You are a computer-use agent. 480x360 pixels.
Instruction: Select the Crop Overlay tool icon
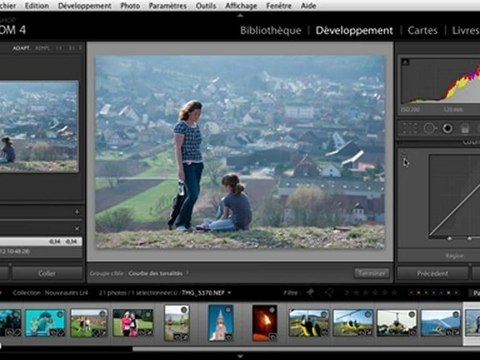(x=410, y=128)
